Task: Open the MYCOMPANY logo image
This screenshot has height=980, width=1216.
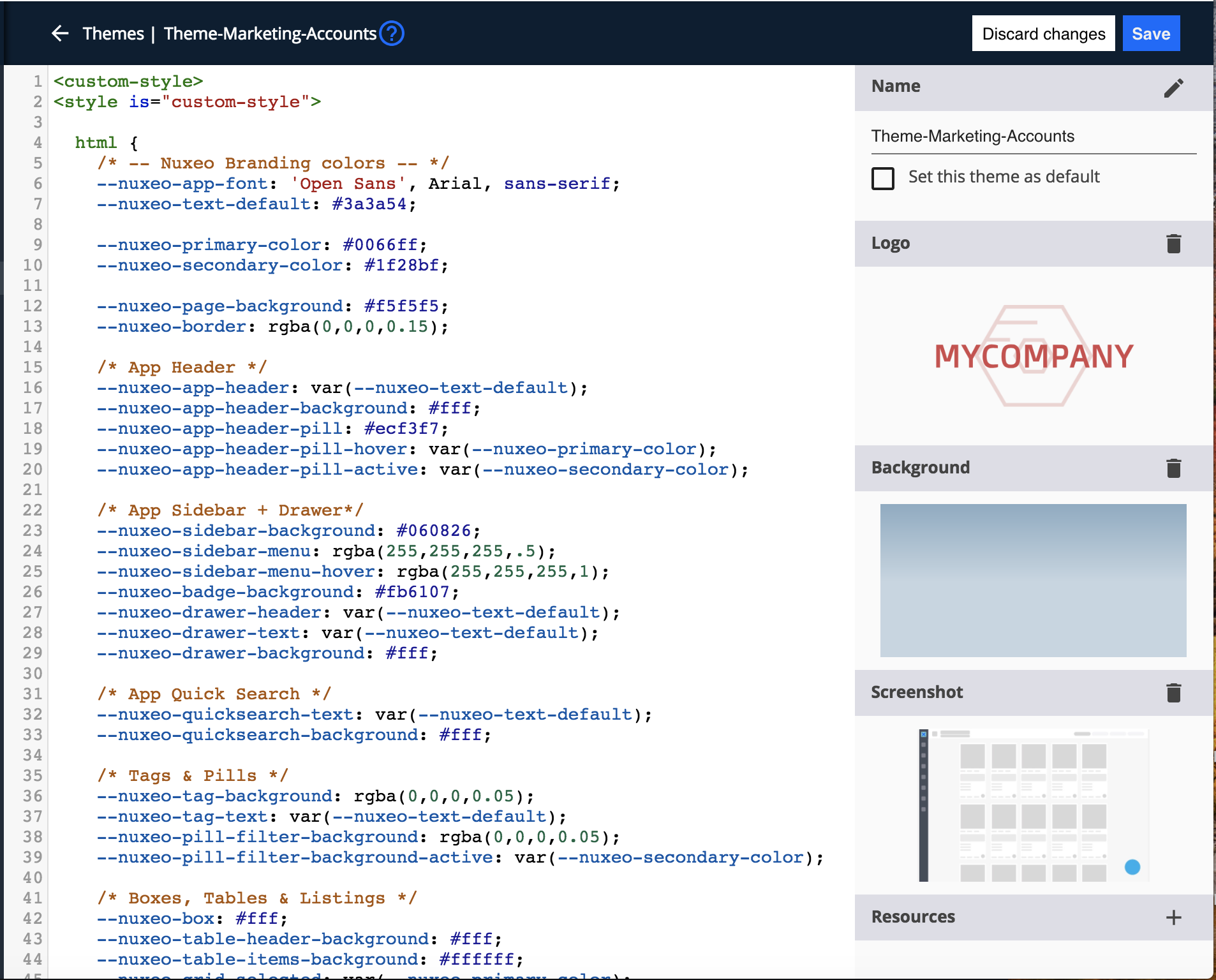Action: (1034, 355)
